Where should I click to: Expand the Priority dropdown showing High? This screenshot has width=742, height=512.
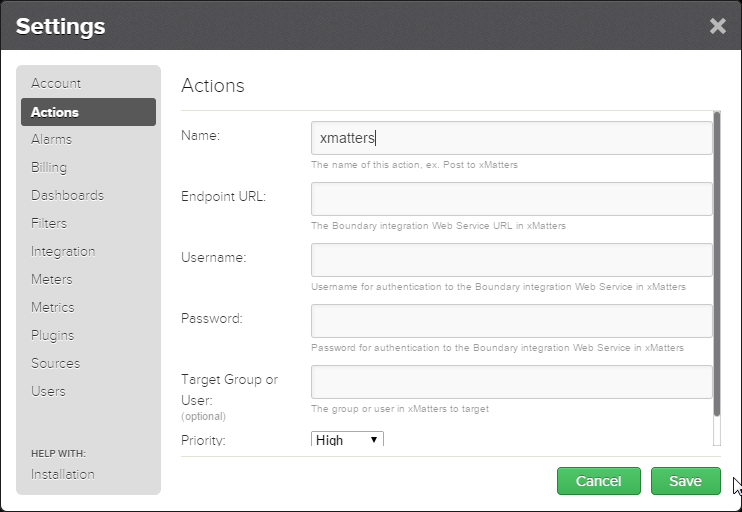347,439
